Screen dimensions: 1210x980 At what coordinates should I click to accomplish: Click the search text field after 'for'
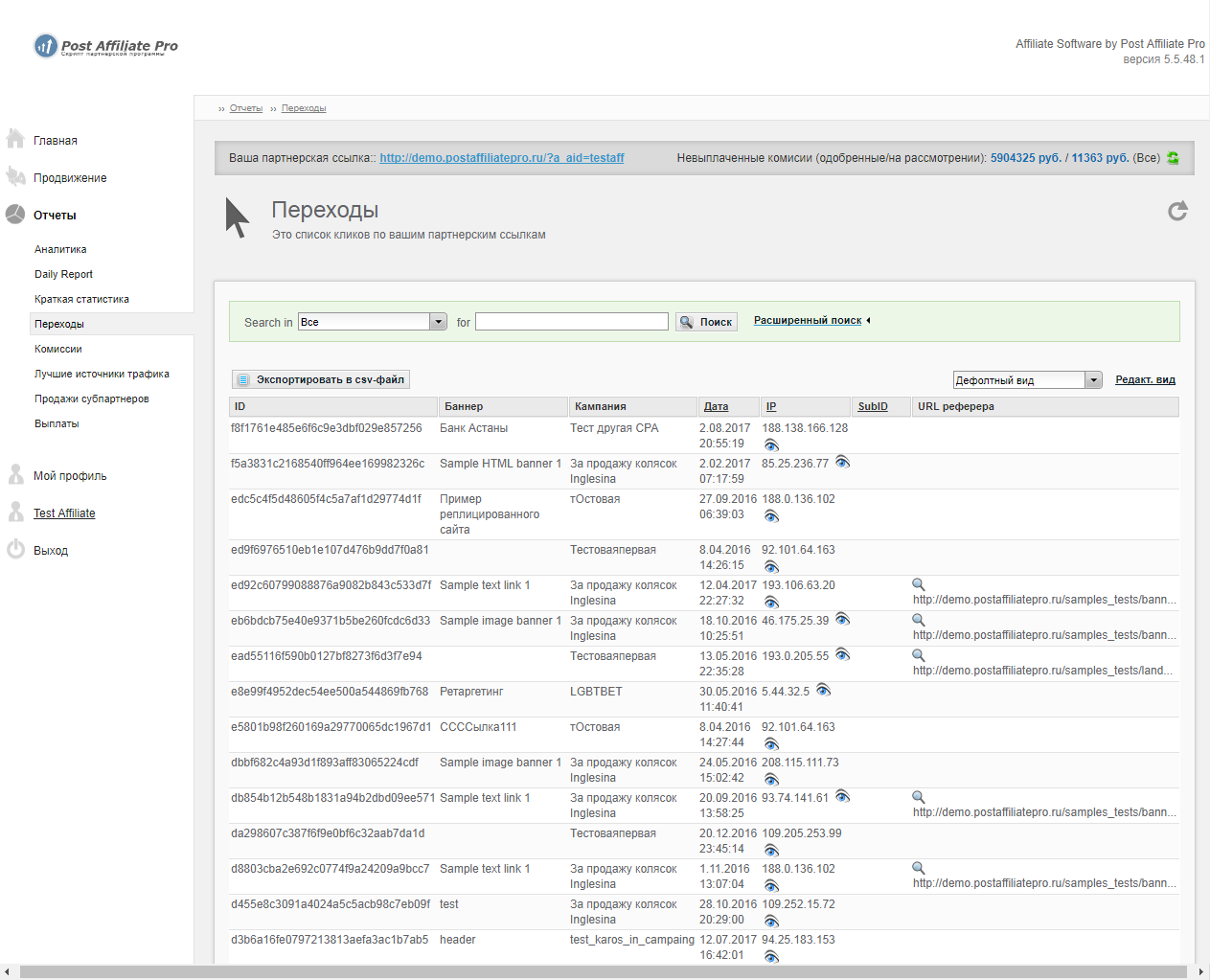click(572, 322)
